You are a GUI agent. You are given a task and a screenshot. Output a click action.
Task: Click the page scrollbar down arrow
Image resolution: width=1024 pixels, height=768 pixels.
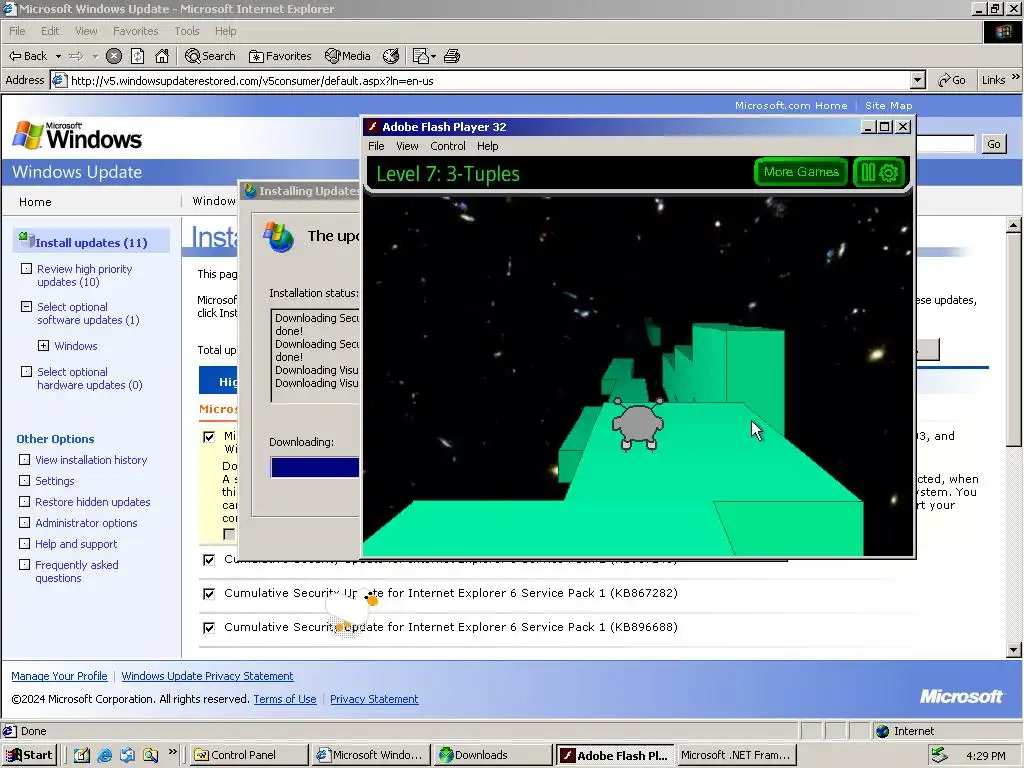point(1014,650)
